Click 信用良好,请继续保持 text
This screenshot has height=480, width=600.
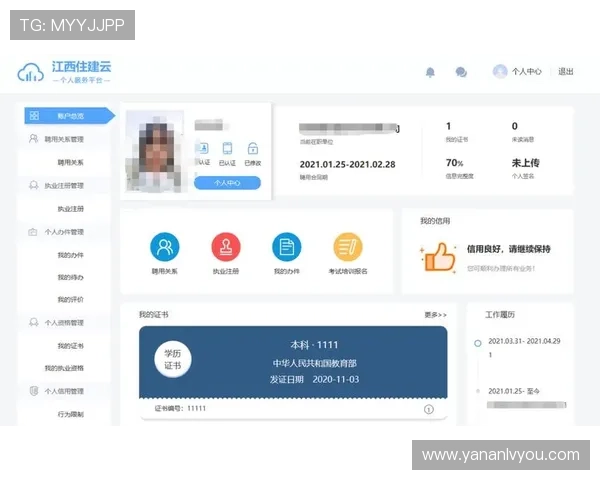(509, 249)
